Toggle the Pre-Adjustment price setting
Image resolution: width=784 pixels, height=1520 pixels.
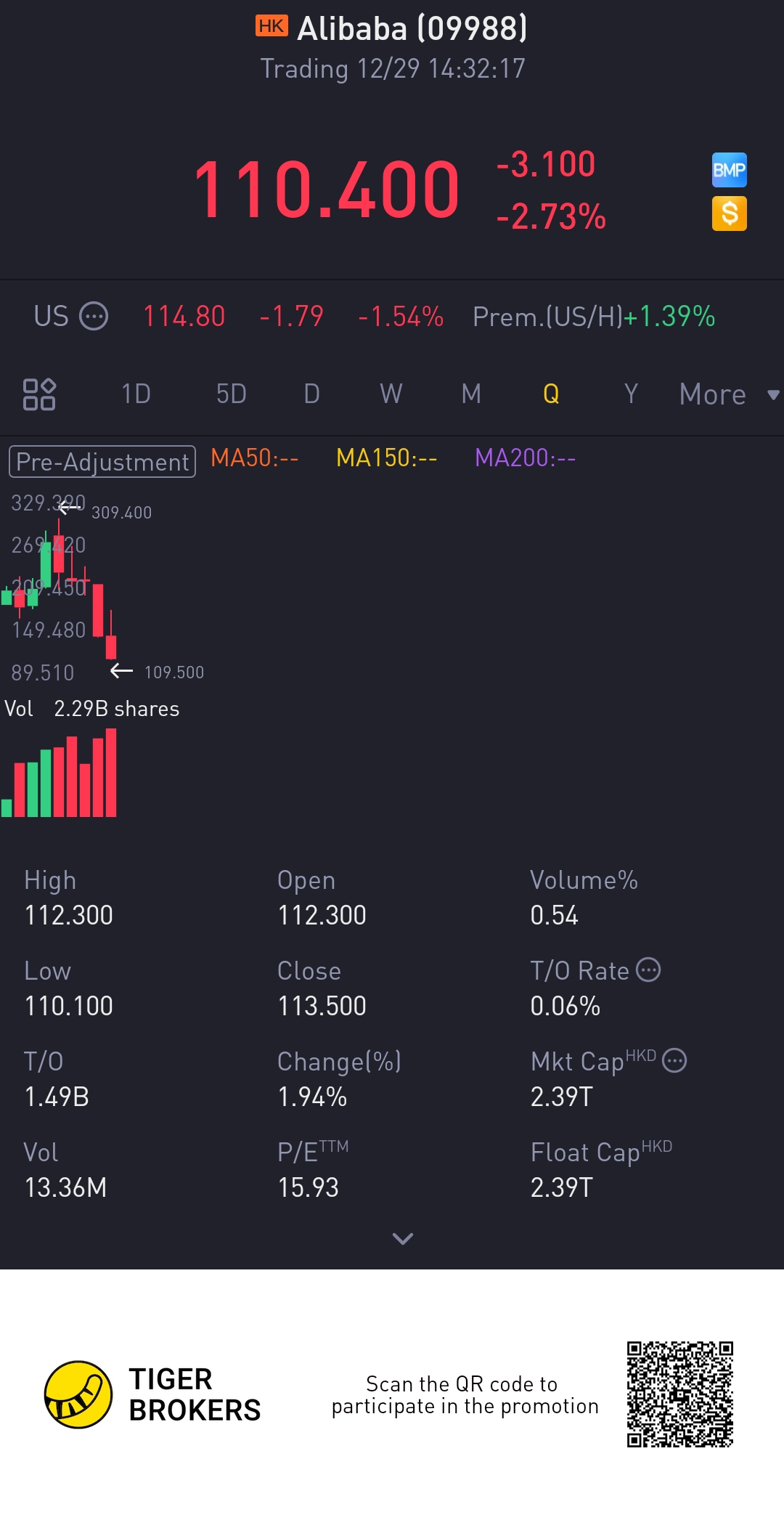click(102, 462)
